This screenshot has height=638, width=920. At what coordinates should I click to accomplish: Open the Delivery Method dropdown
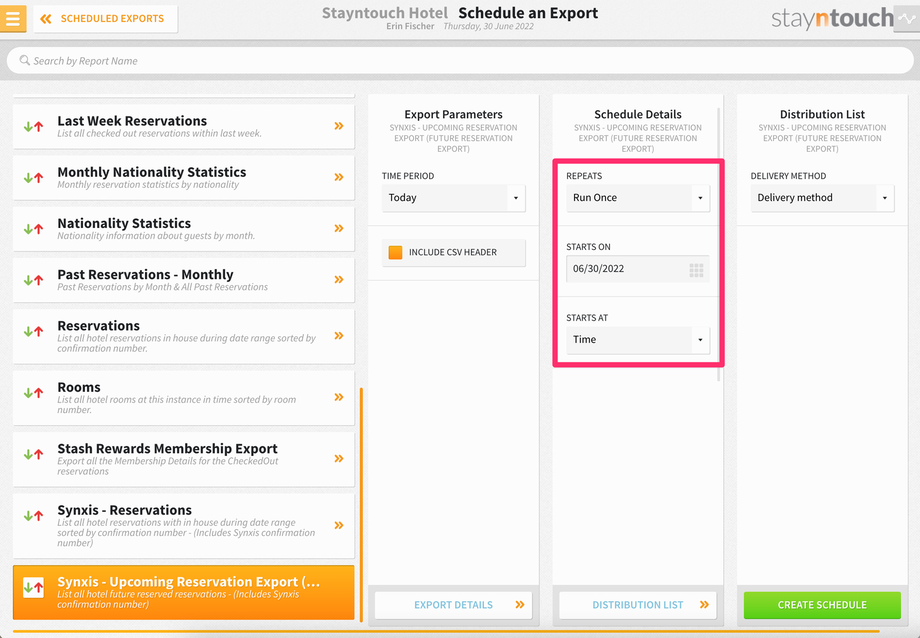(x=822, y=198)
